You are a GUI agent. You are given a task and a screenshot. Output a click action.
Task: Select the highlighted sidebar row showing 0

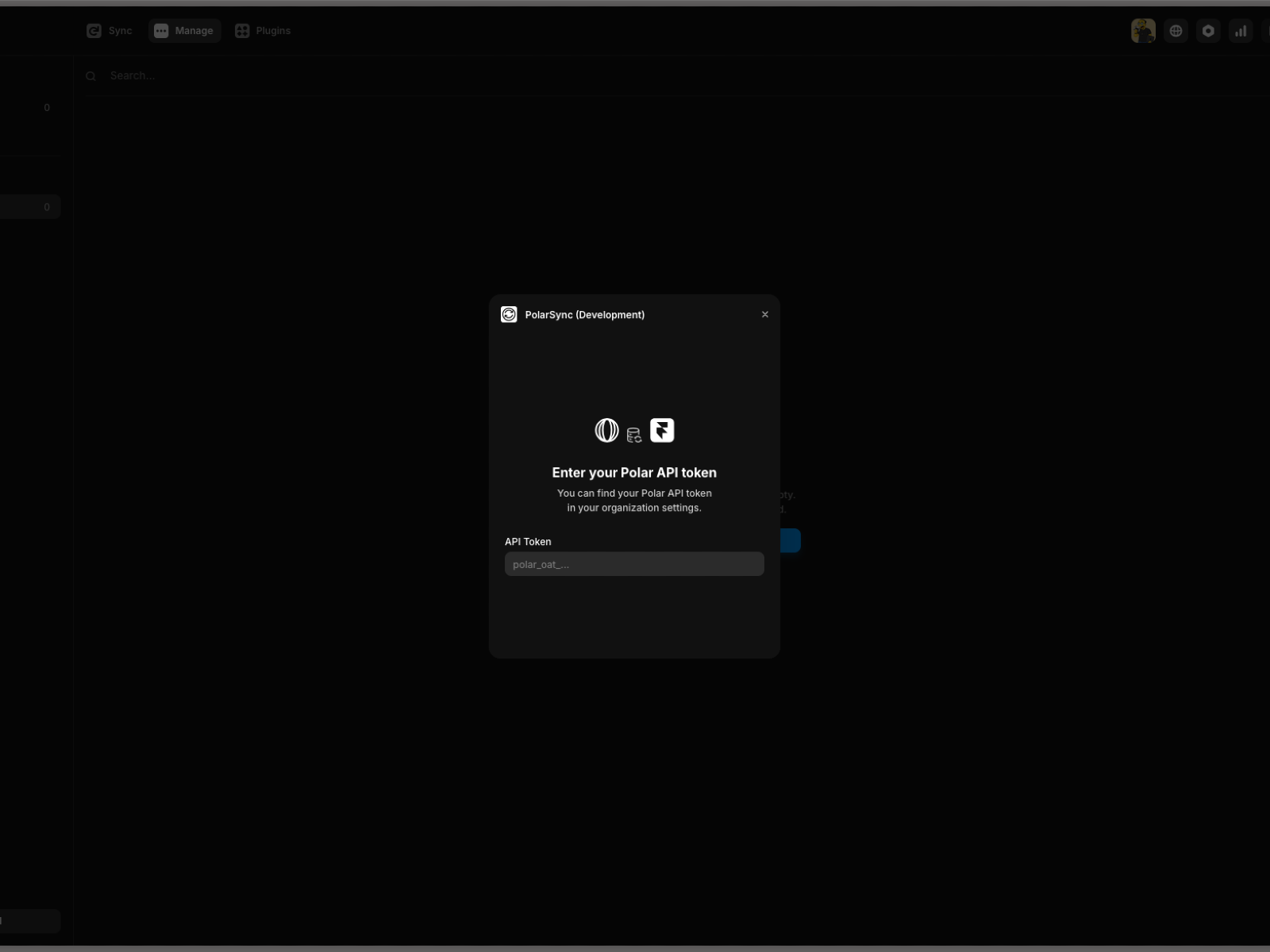click(30, 207)
